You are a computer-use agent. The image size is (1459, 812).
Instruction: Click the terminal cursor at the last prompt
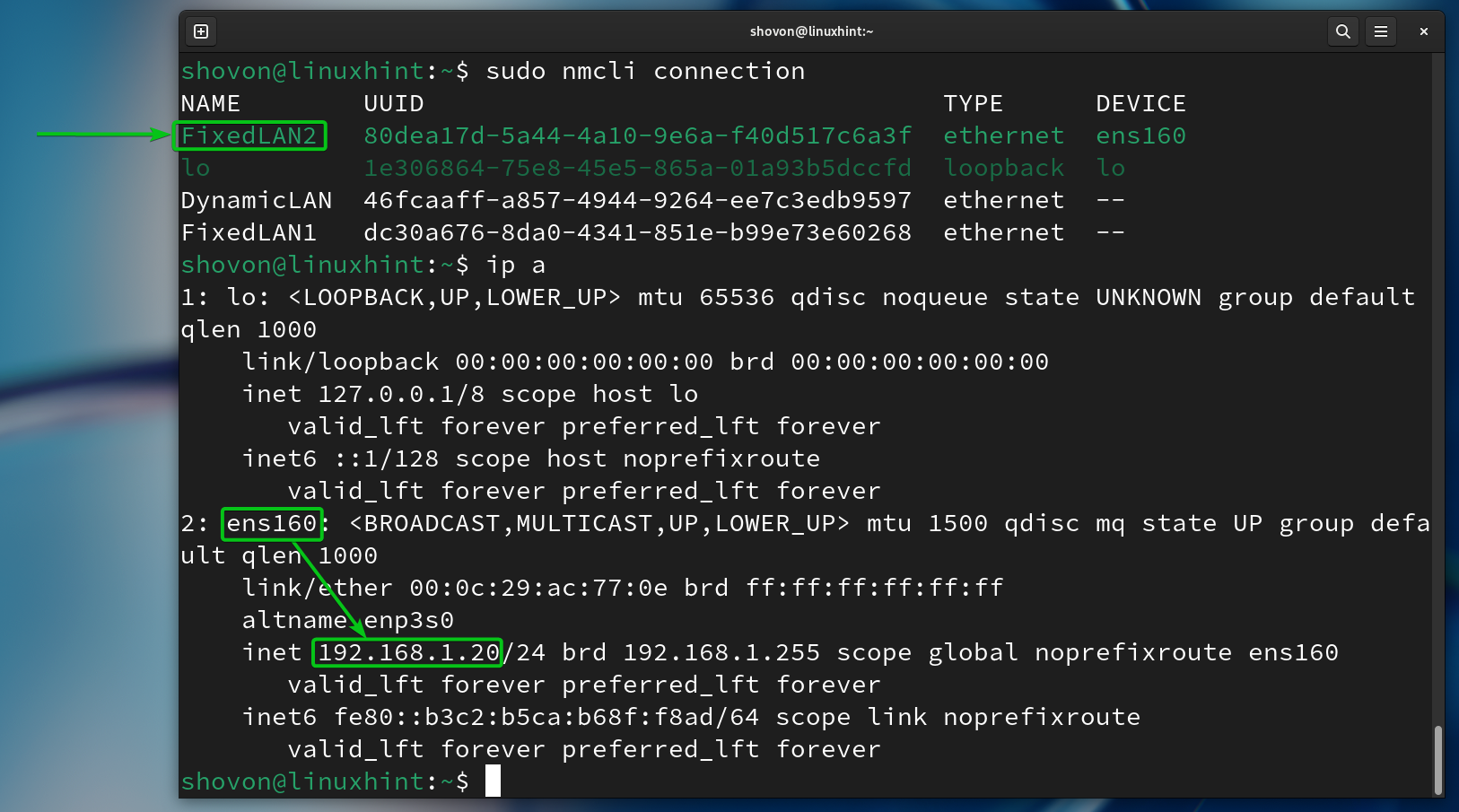click(x=493, y=781)
